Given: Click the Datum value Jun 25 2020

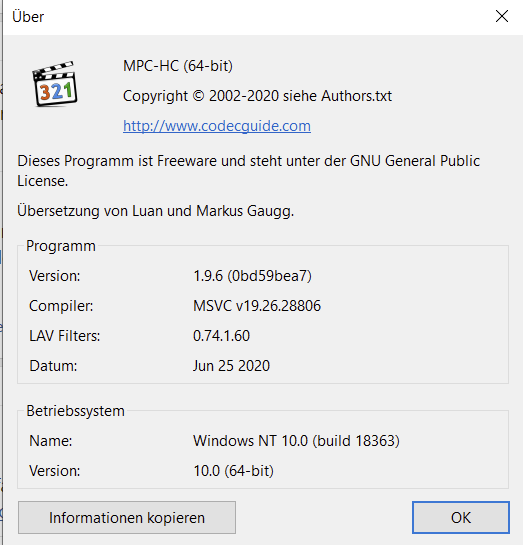Looking at the screenshot, I should click(x=231, y=366).
